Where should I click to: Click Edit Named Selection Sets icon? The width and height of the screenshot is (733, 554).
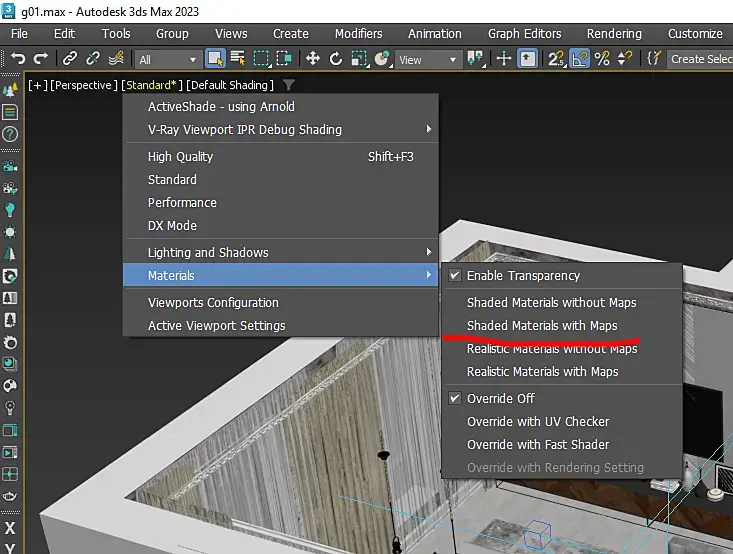(x=654, y=59)
